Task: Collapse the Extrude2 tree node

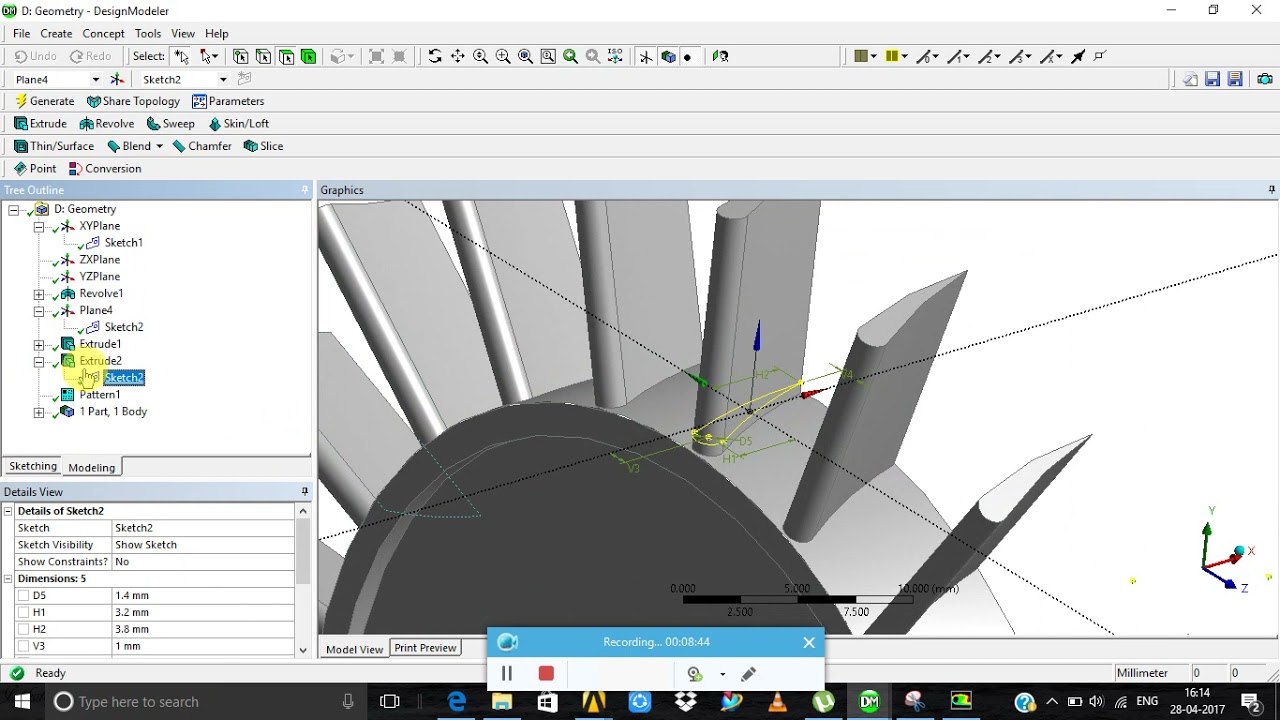Action: [x=39, y=361]
